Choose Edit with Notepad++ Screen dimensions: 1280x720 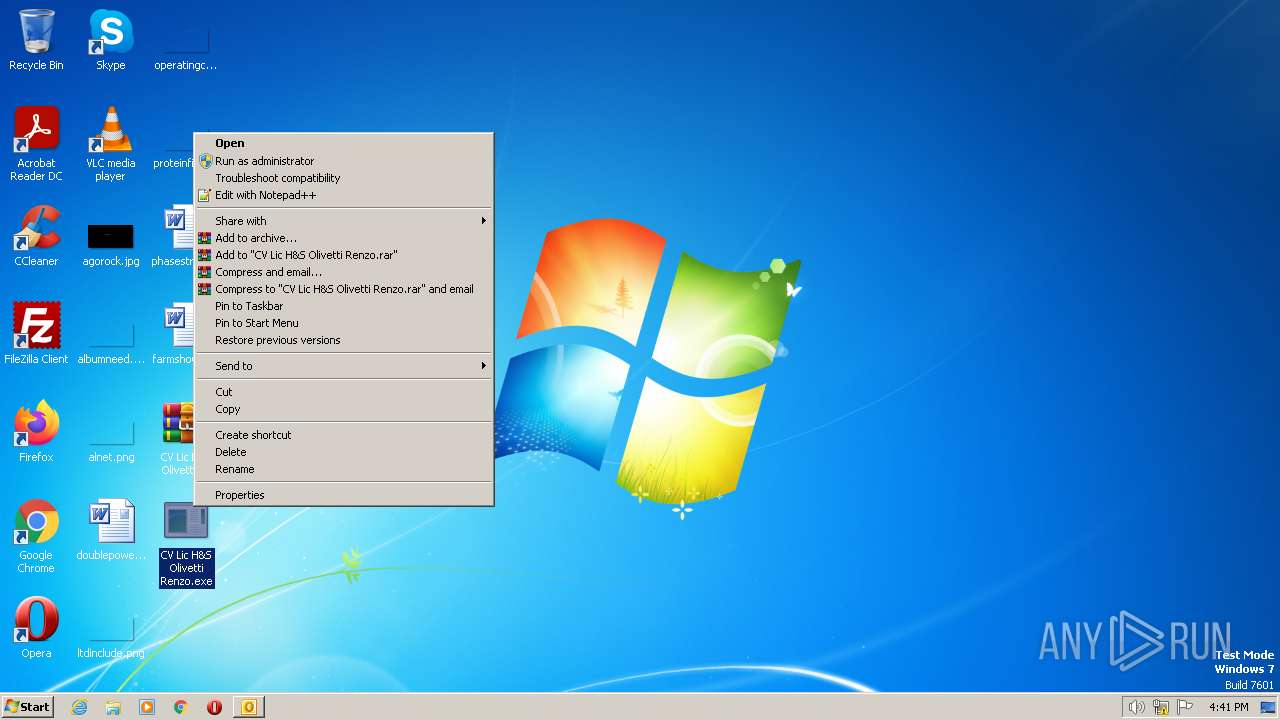click(x=343, y=195)
